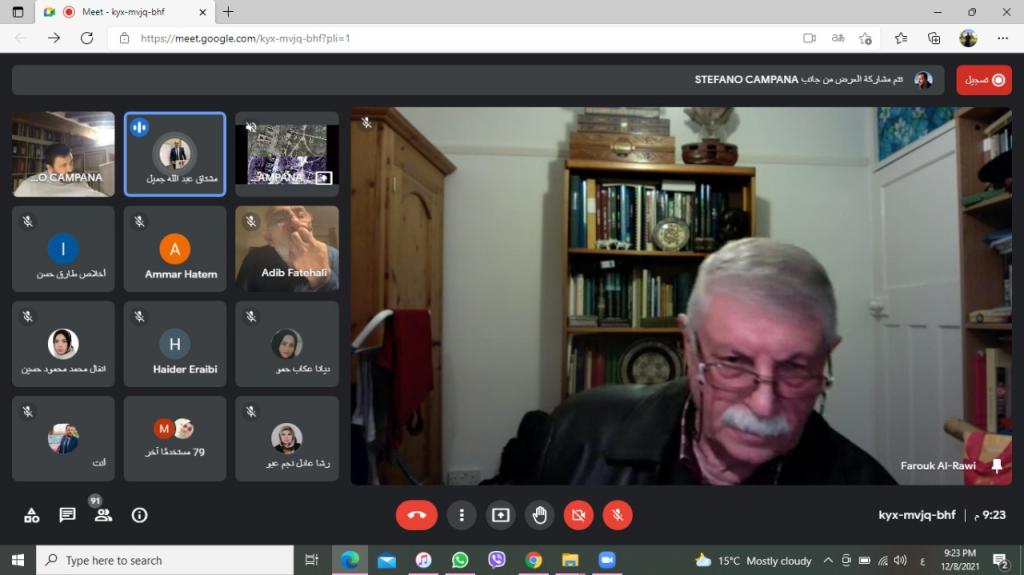
Task: Open a new browser tab
Action: (x=228, y=12)
